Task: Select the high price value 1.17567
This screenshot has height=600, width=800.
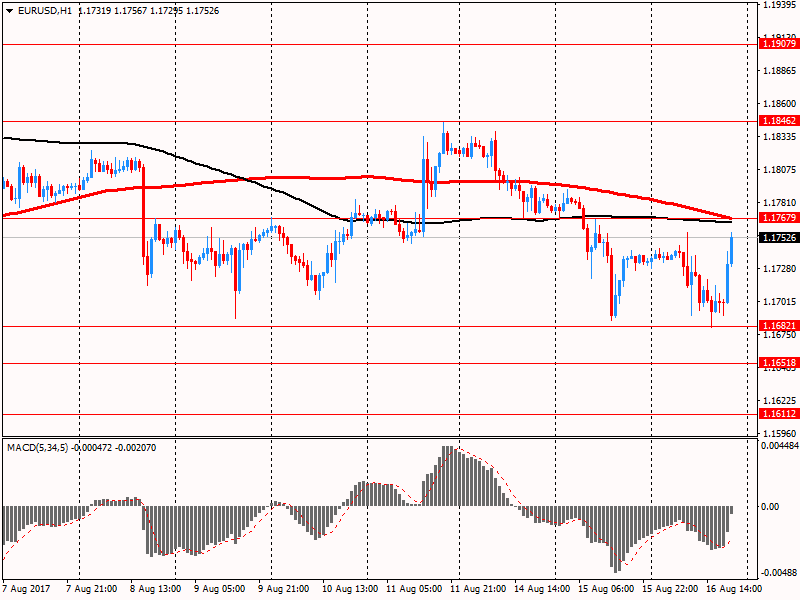Action: 131,11
